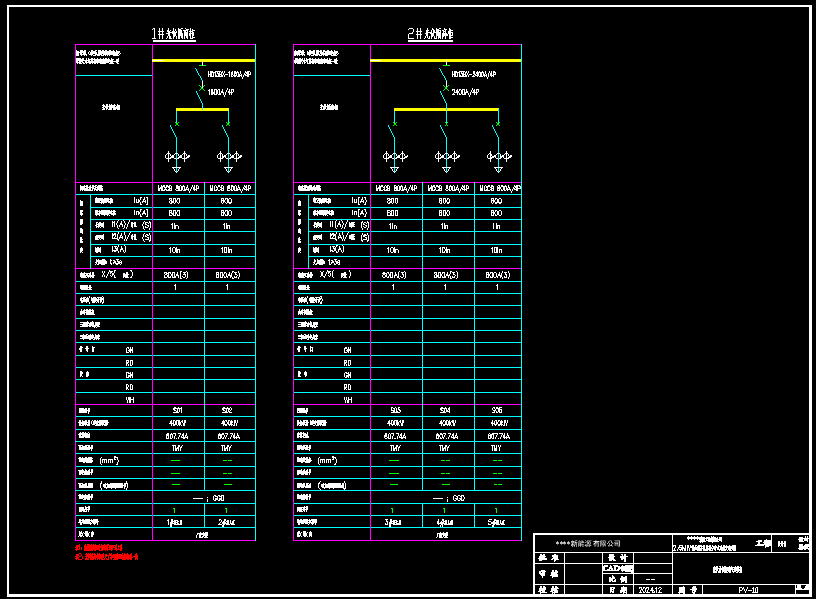Select the company name in the title block

pyautogui.click(x=588, y=543)
